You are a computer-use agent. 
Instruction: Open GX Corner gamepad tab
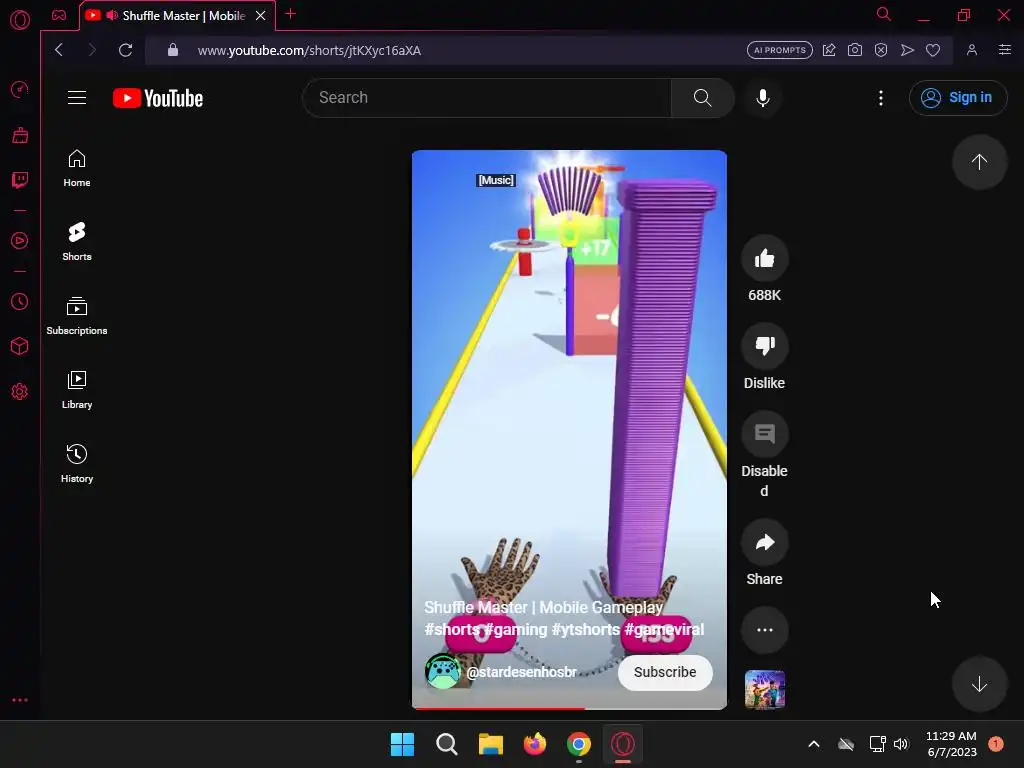[x=59, y=15]
